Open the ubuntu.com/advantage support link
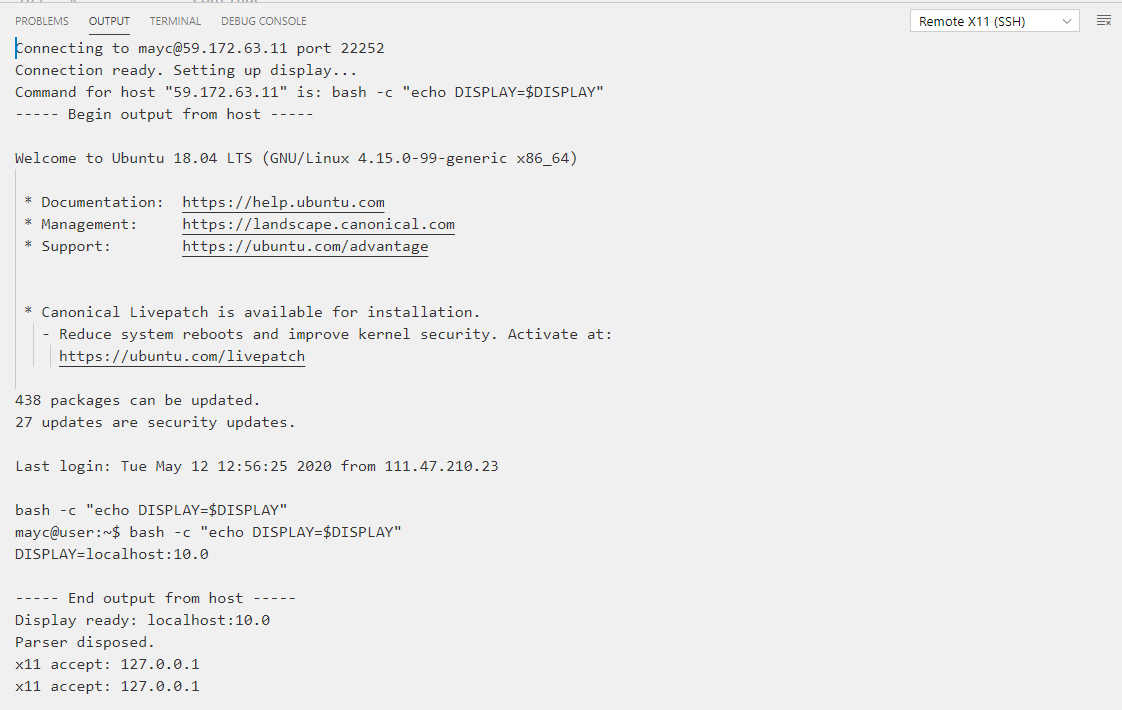Image resolution: width=1122 pixels, height=710 pixels. coord(305,246)
